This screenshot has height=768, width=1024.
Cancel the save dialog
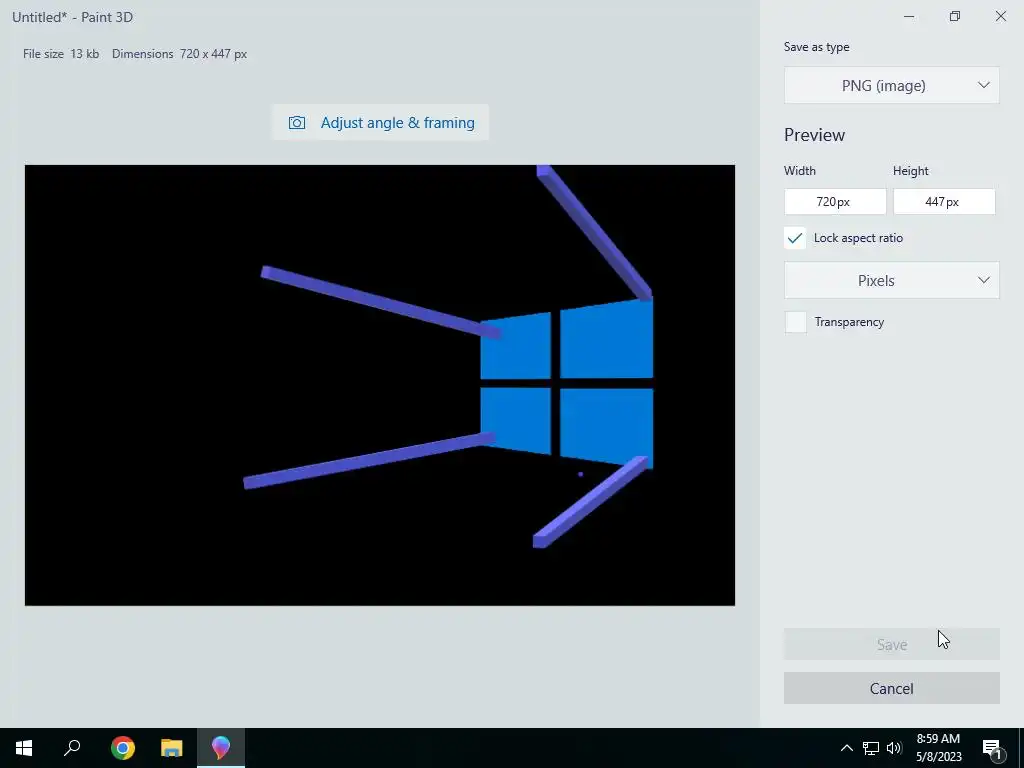point(891,688)
